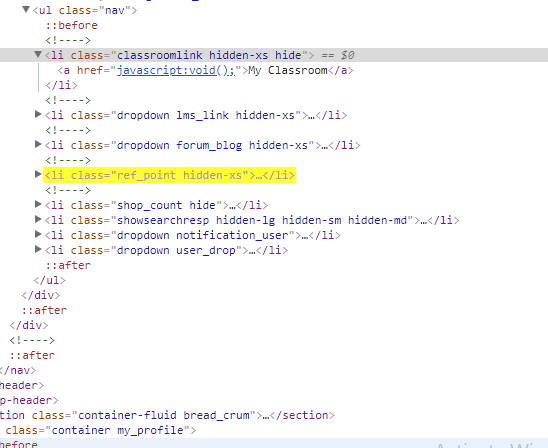Select the first comment node under ::before
The image size is (548, 448).
(68, 40)
